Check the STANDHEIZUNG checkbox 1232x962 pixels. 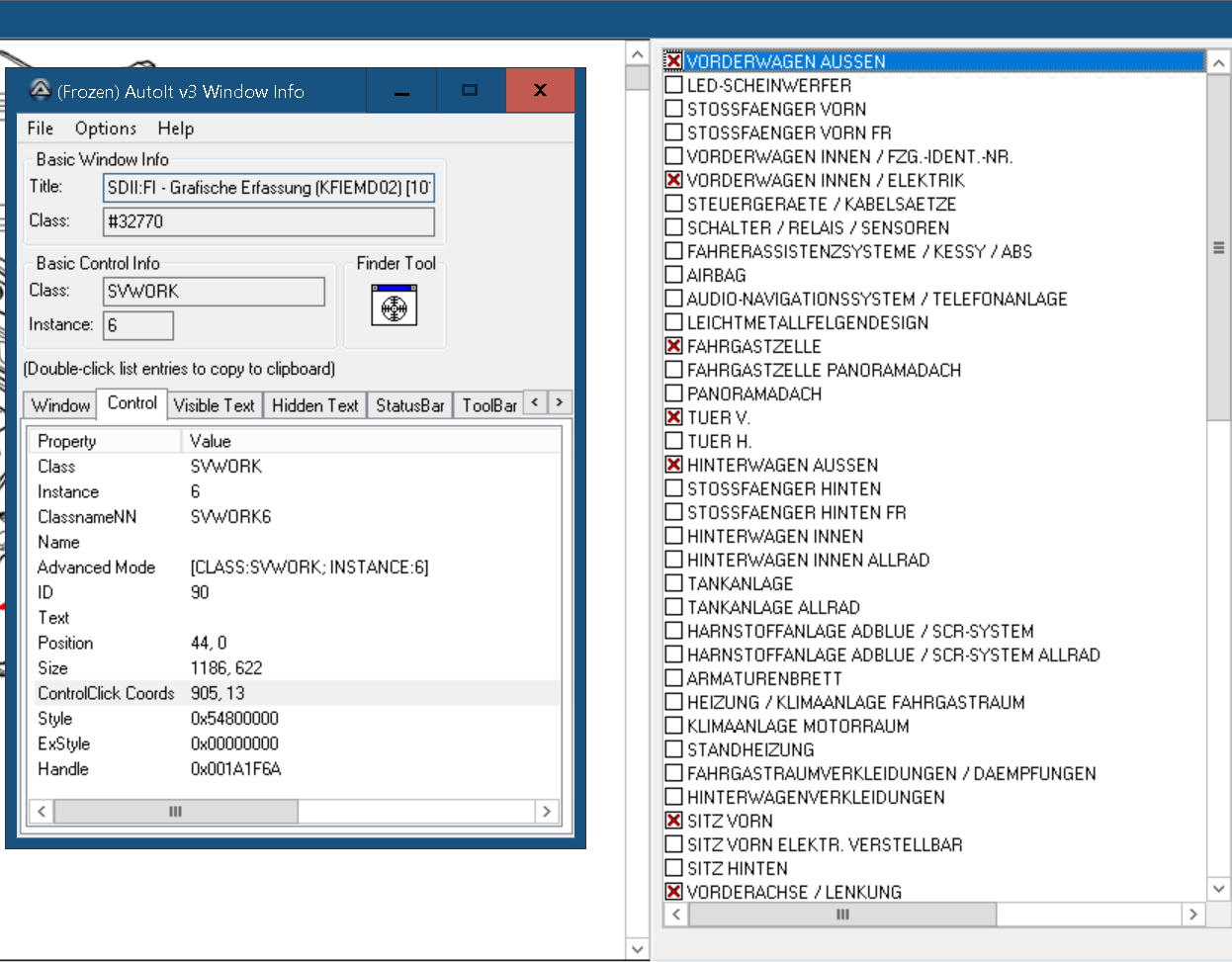(673, 749)
